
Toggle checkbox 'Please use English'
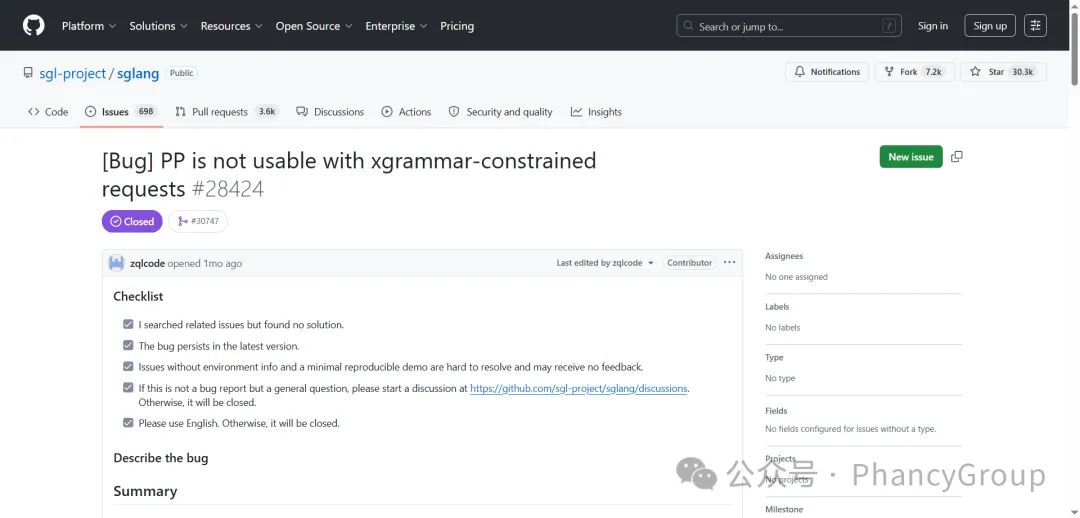128,422
